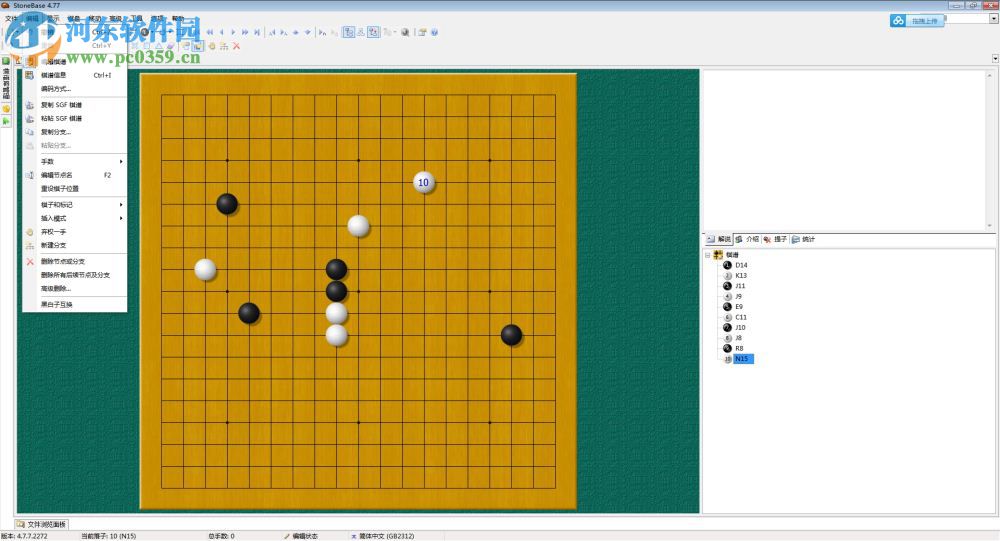Switch to the 解说 tab
The width and height of the screenshot is (1000, 541).
point(719,239)
